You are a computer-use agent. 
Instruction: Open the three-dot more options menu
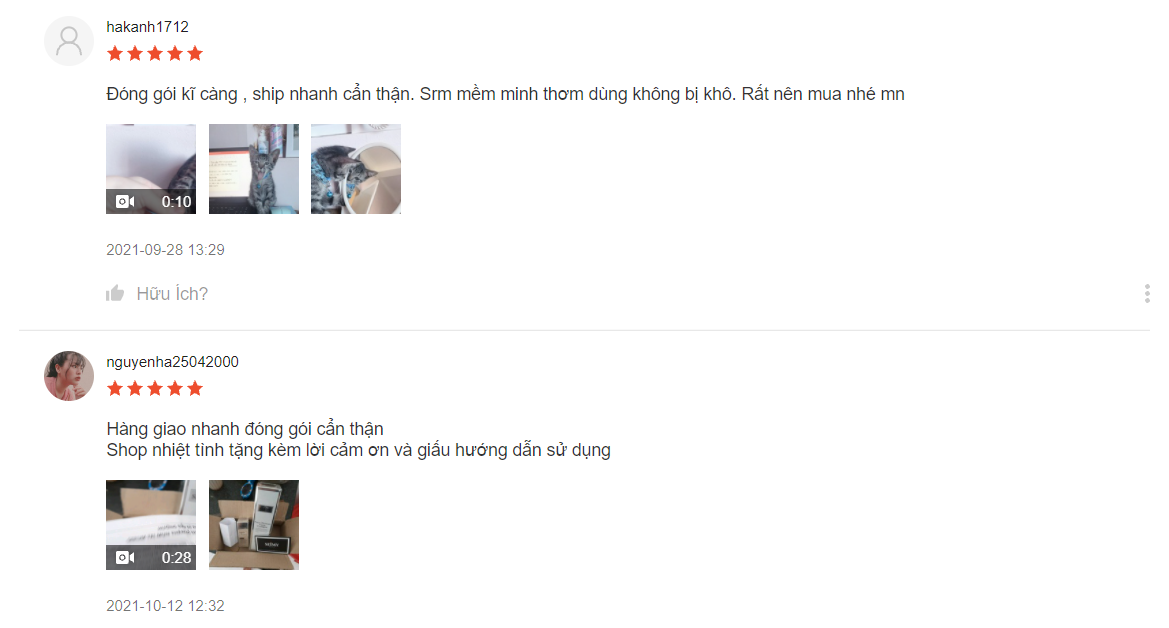click(x=1147, y=293)
